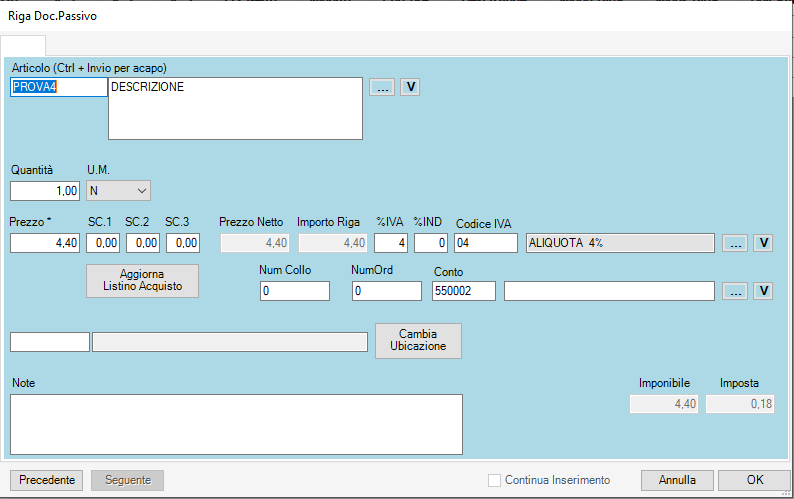This screenshot has height=499, width=794.
Task: Enable the Continua Inserimento checkbox
Action: [x=494, y=480]
